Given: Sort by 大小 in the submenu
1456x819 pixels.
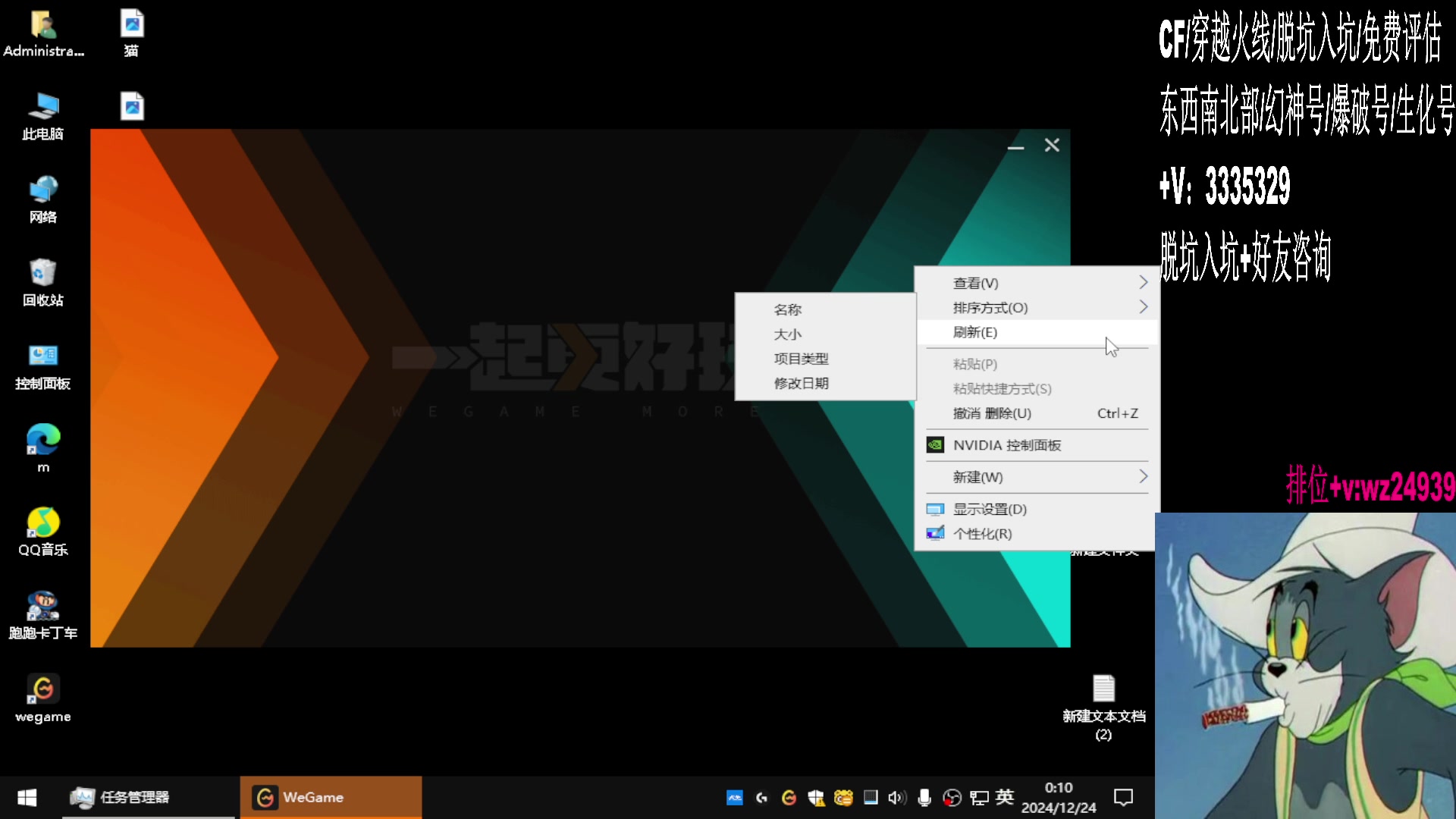Looking at the screenshot, I should click(825, 334).
